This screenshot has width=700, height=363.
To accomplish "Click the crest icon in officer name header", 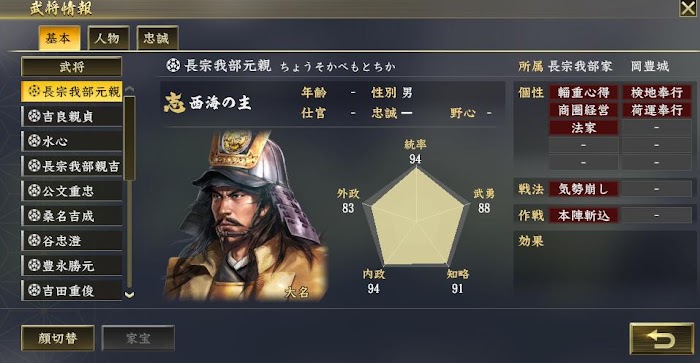I will click(x=173, y=66).
